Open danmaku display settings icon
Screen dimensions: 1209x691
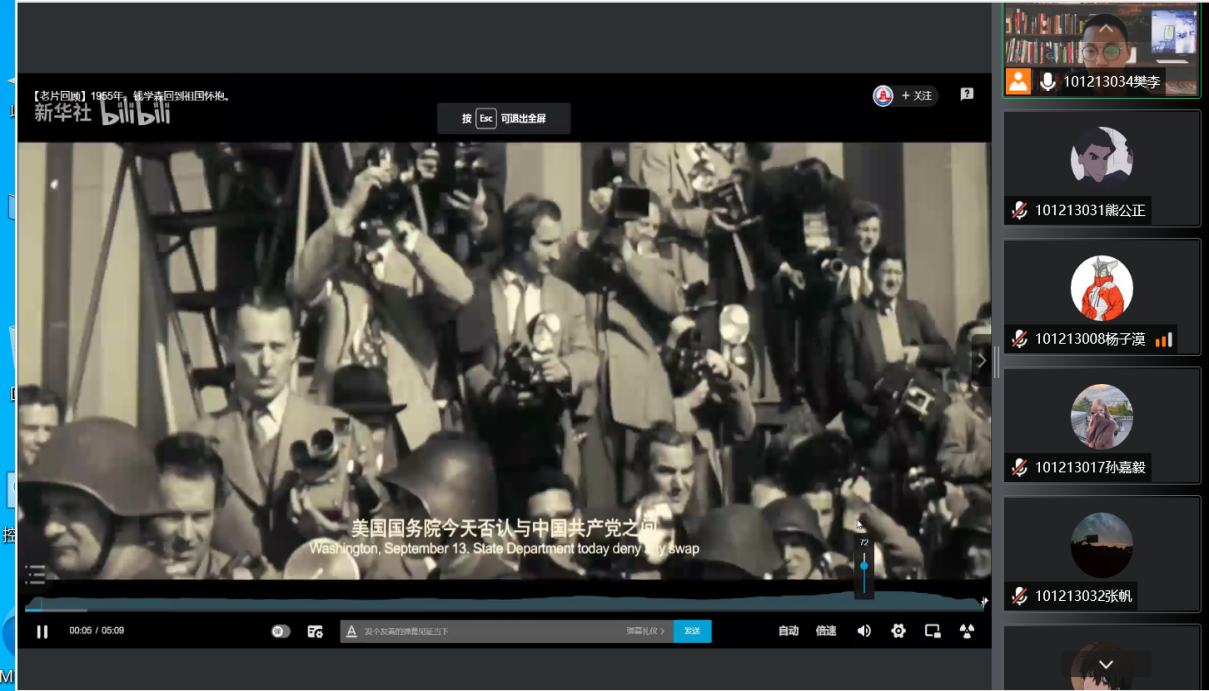point(315,631)
